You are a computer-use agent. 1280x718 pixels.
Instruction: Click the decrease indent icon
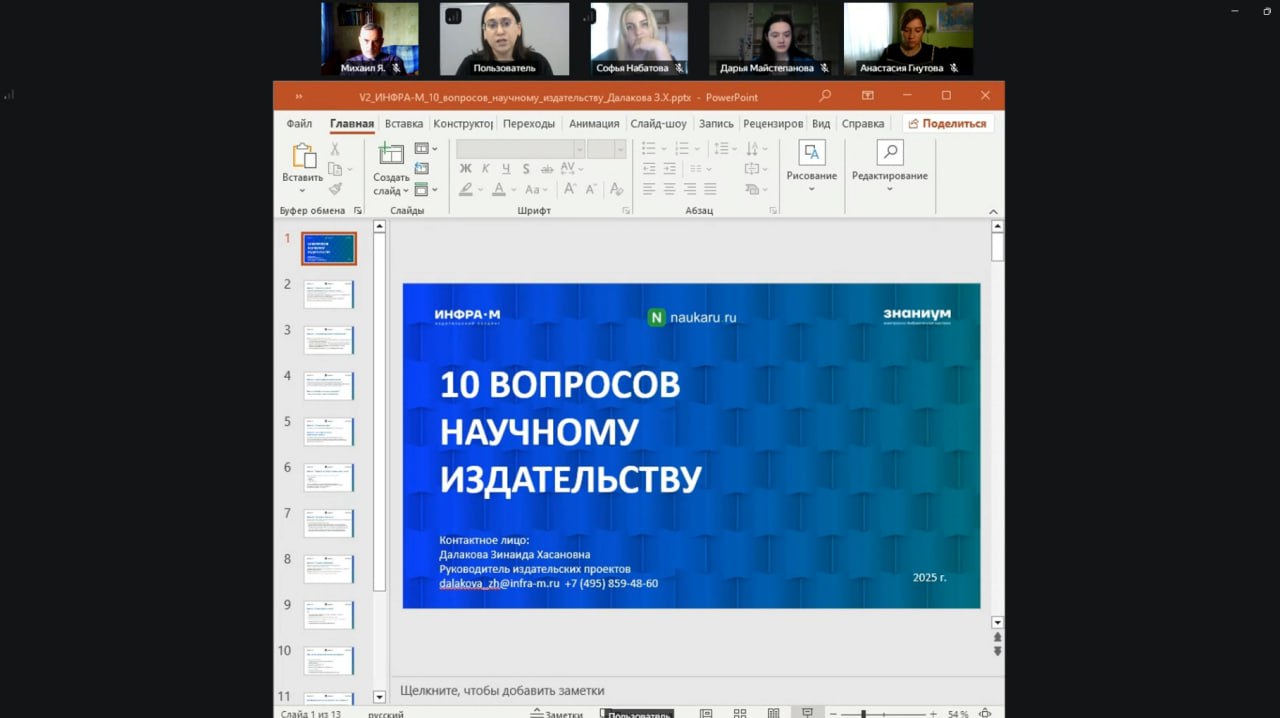(x=649, y=169)
